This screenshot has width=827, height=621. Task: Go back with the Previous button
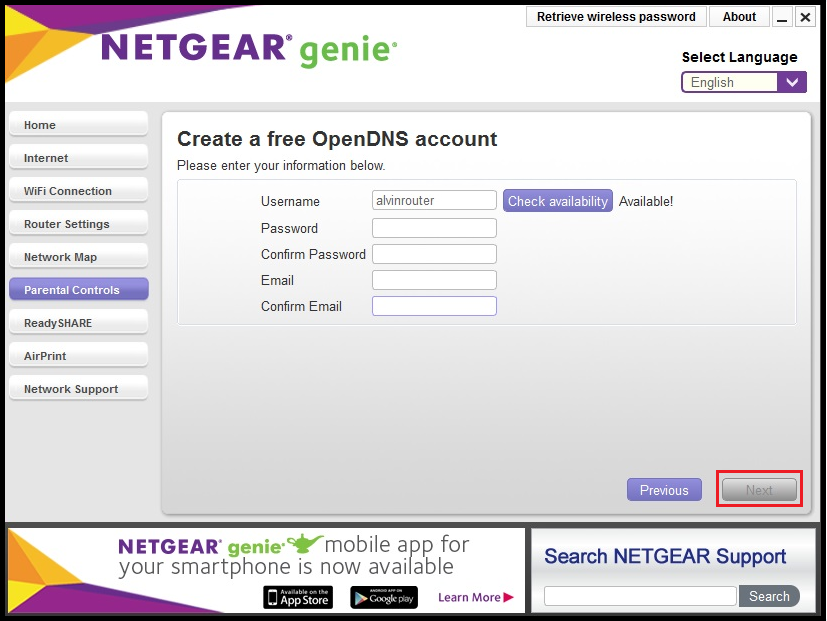pyautogui.click(x=664, y=490)
